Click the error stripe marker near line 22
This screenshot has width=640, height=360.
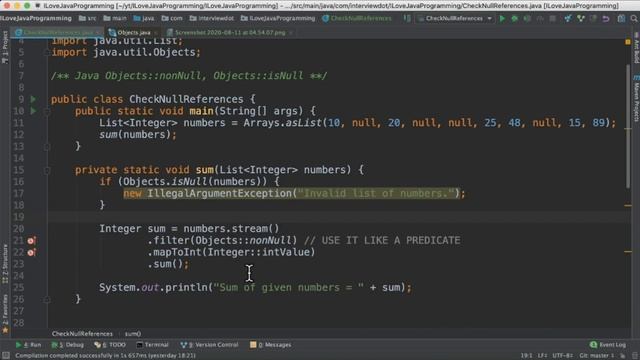click(x=628, y=252)
